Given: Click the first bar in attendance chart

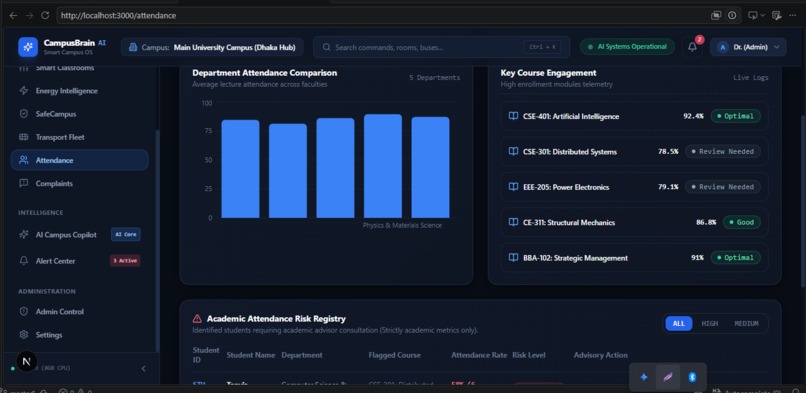Looking at the screenshot, I should tap(240, 169).
